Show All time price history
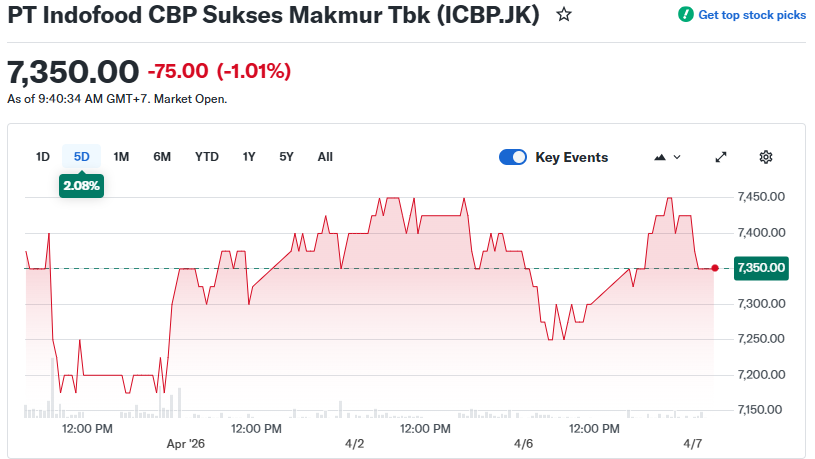This screenshot has height=459, width=815. pyautogui.click(x=325, y=157)
